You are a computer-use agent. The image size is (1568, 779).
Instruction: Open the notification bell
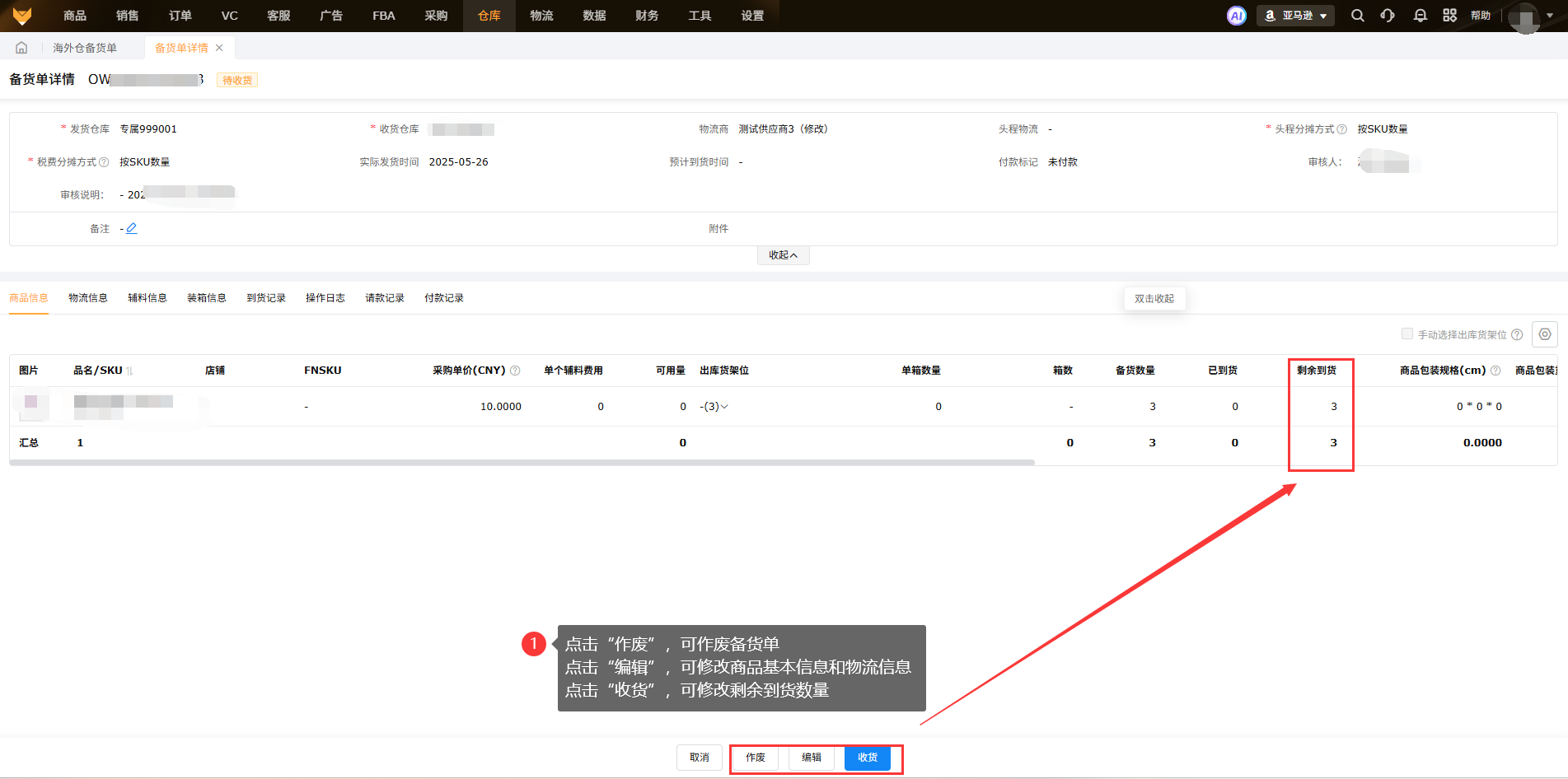[1420, 16]
